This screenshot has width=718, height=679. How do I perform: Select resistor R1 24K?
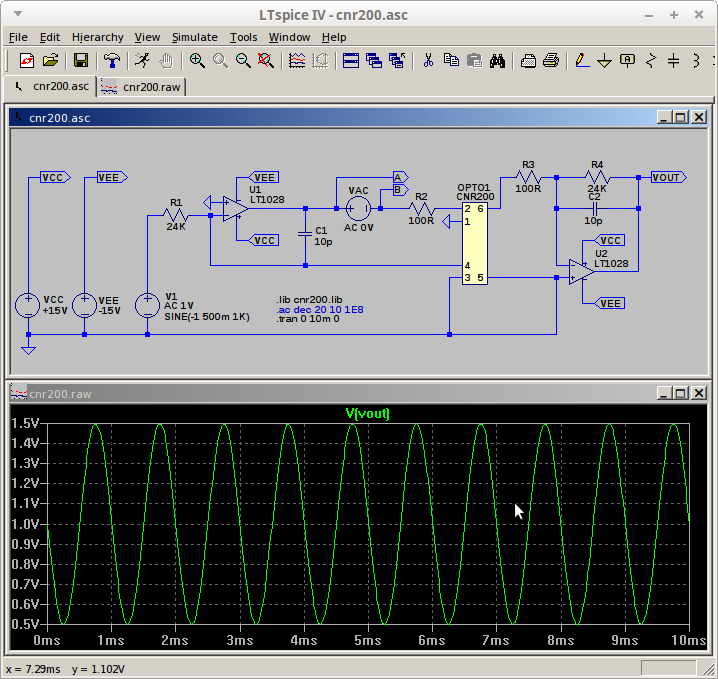[x=176, y=214]
